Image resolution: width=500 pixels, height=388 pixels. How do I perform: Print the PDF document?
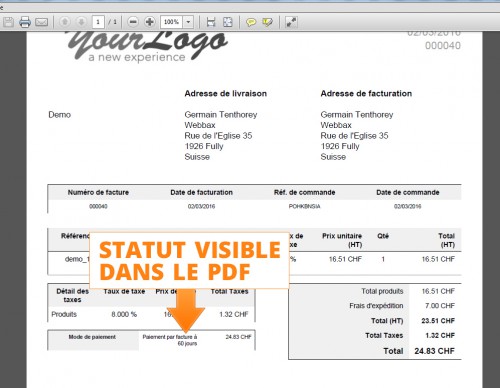coord(25,22)
